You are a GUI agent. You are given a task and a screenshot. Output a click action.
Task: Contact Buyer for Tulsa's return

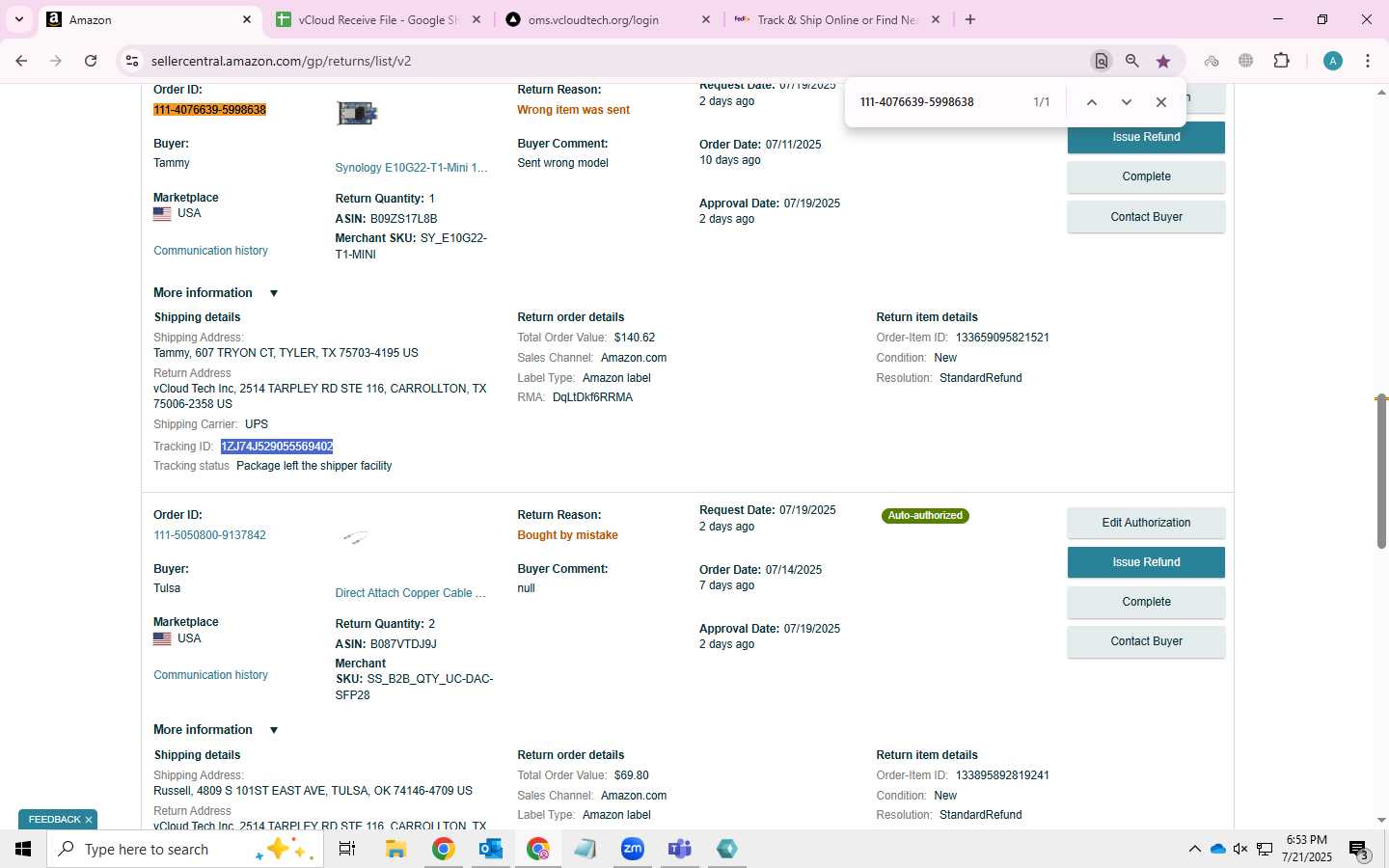[x=1146, y=641]
